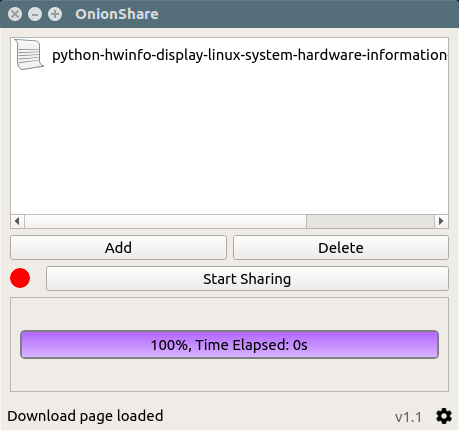Click the Add button
The height and width of the screenshot is (431, 459).
[118, 248]
